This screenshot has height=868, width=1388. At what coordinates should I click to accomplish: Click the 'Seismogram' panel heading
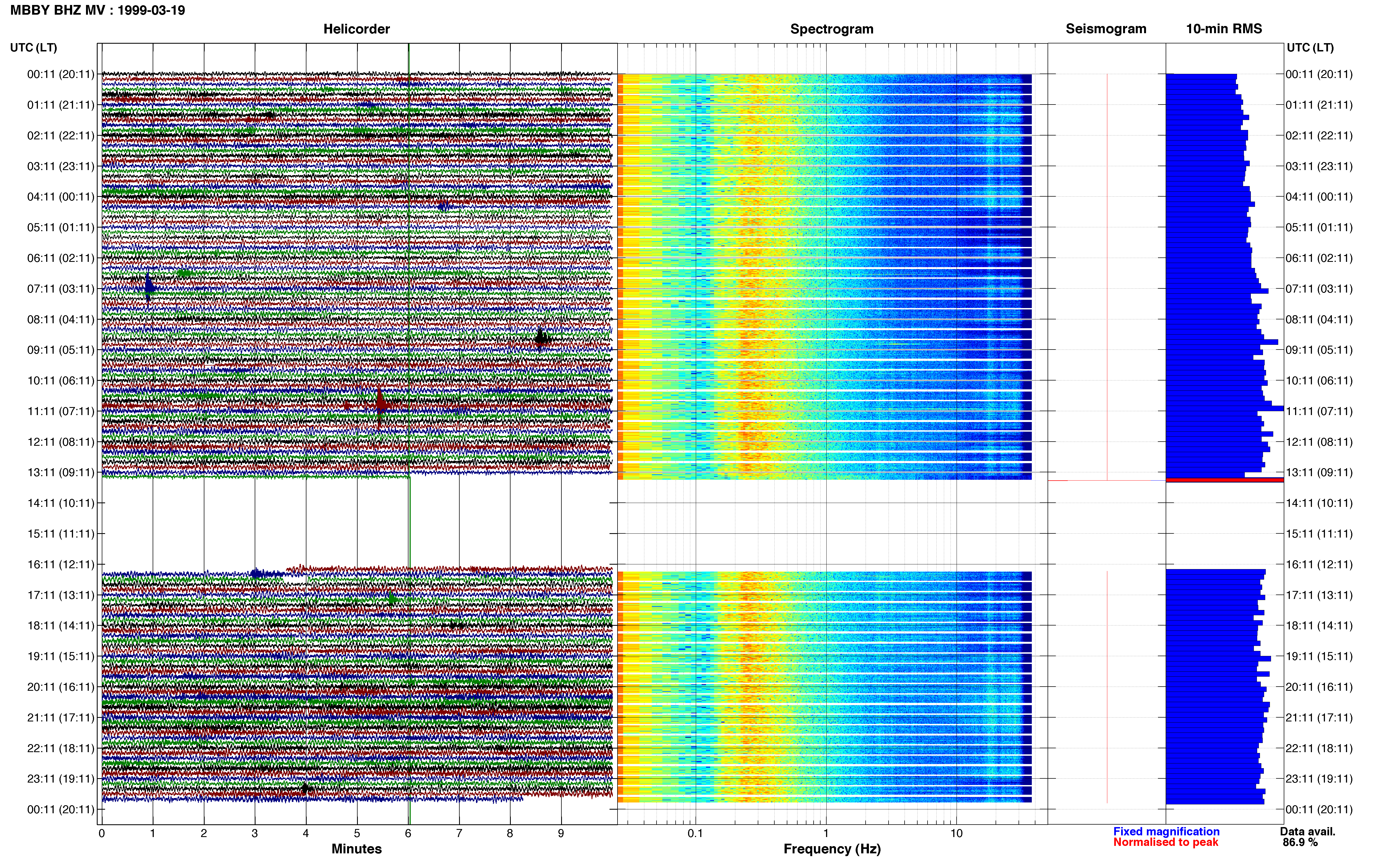pos(1106,29)
